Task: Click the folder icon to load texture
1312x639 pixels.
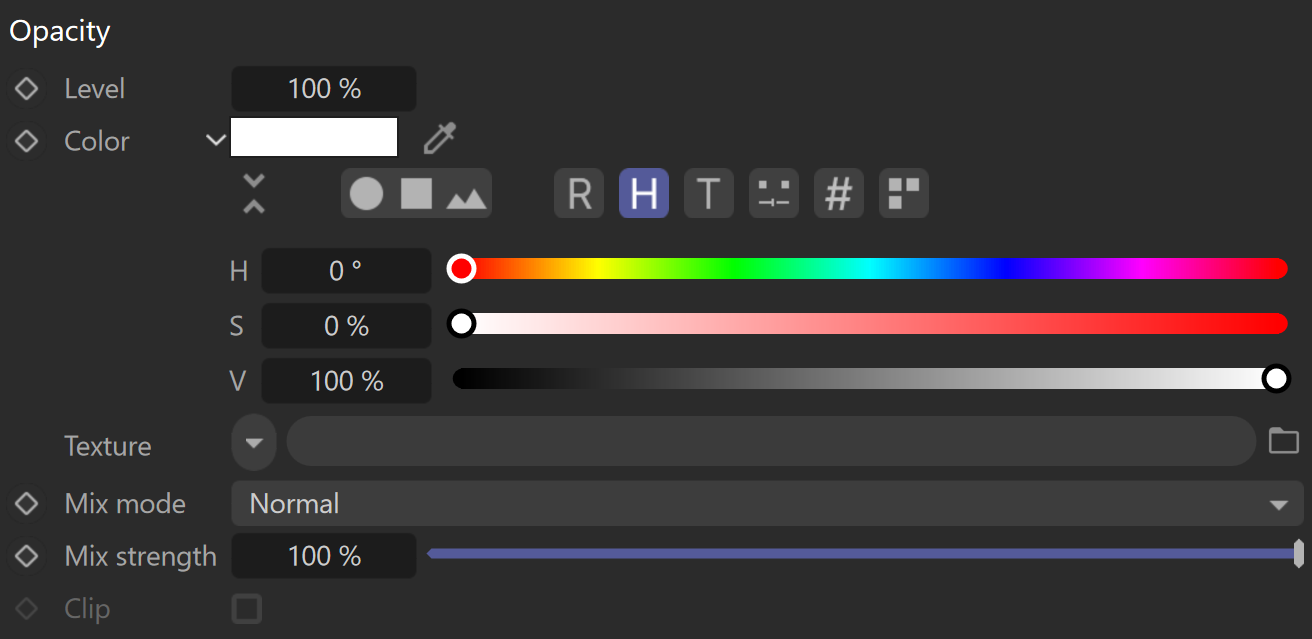Action: (x=1283, y=441)
